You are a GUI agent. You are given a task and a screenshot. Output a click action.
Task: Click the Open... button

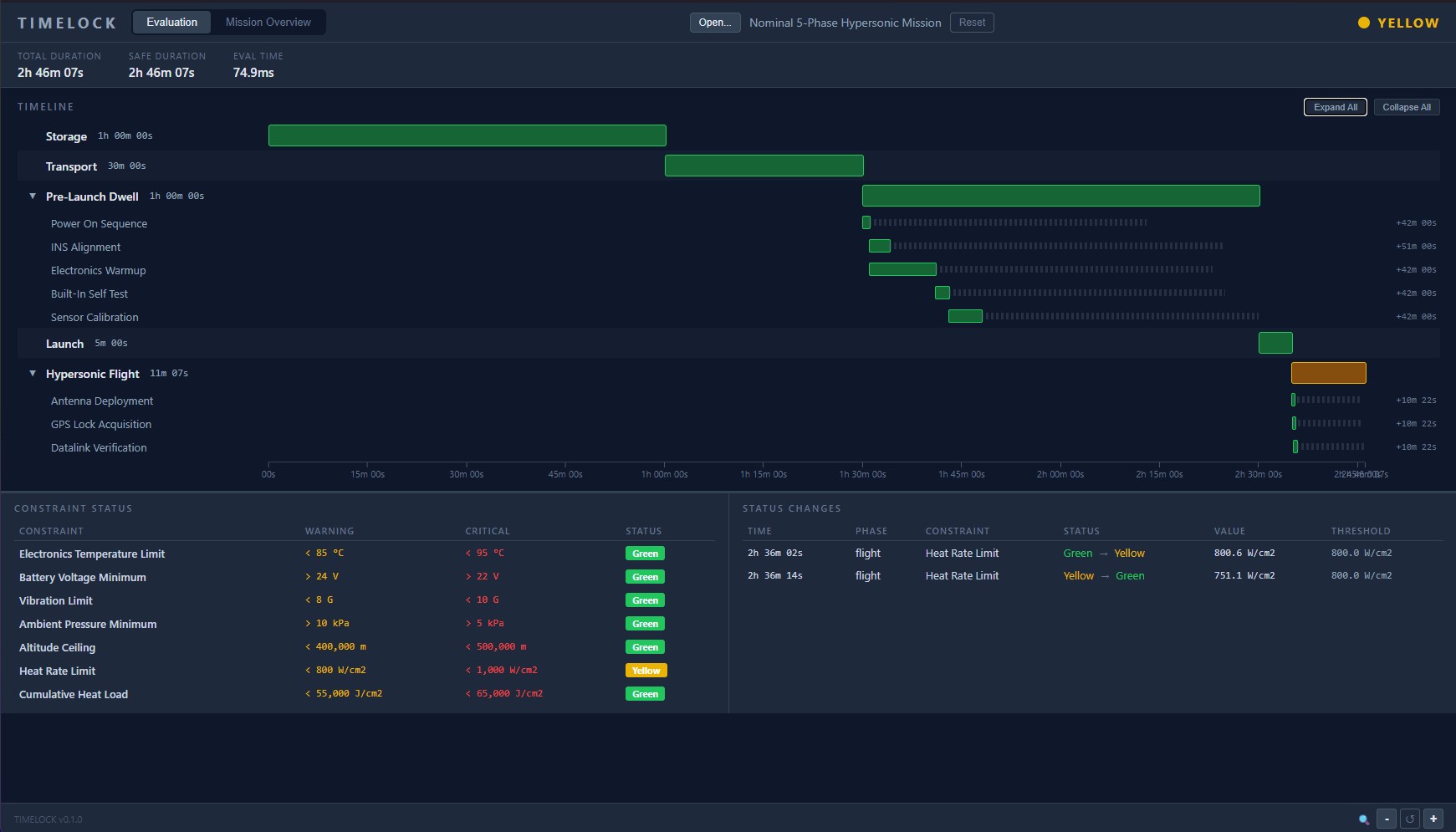pyautogui.click(x=715, y=23)
